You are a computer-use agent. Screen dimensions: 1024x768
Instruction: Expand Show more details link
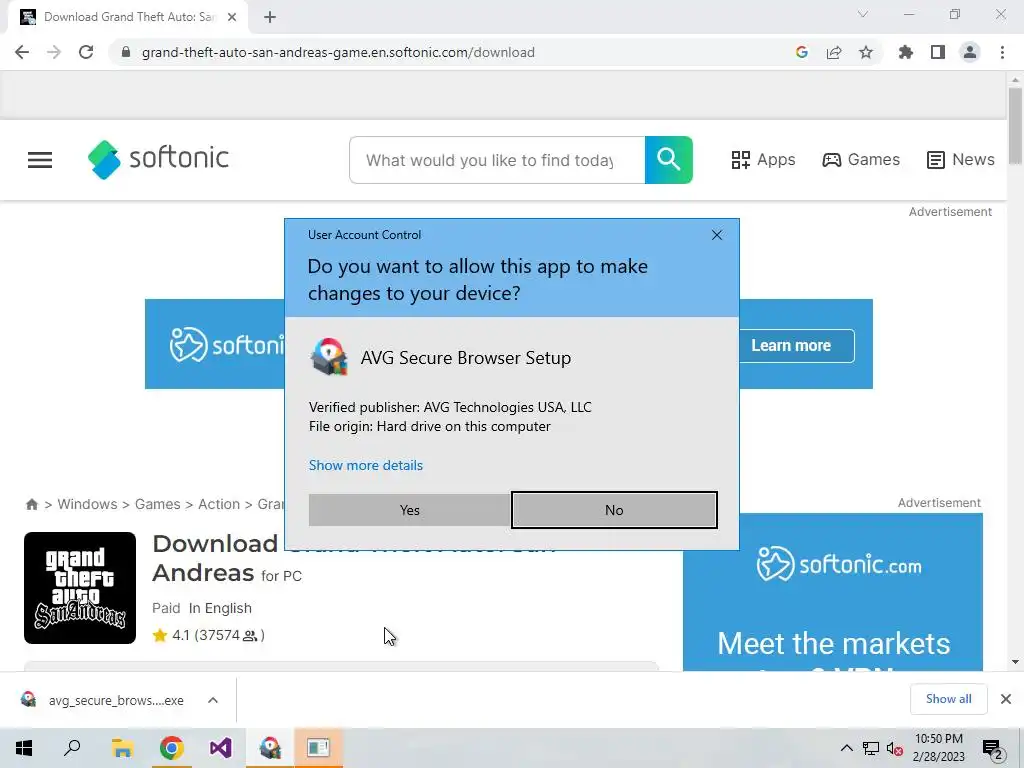[x=366, y=466]
